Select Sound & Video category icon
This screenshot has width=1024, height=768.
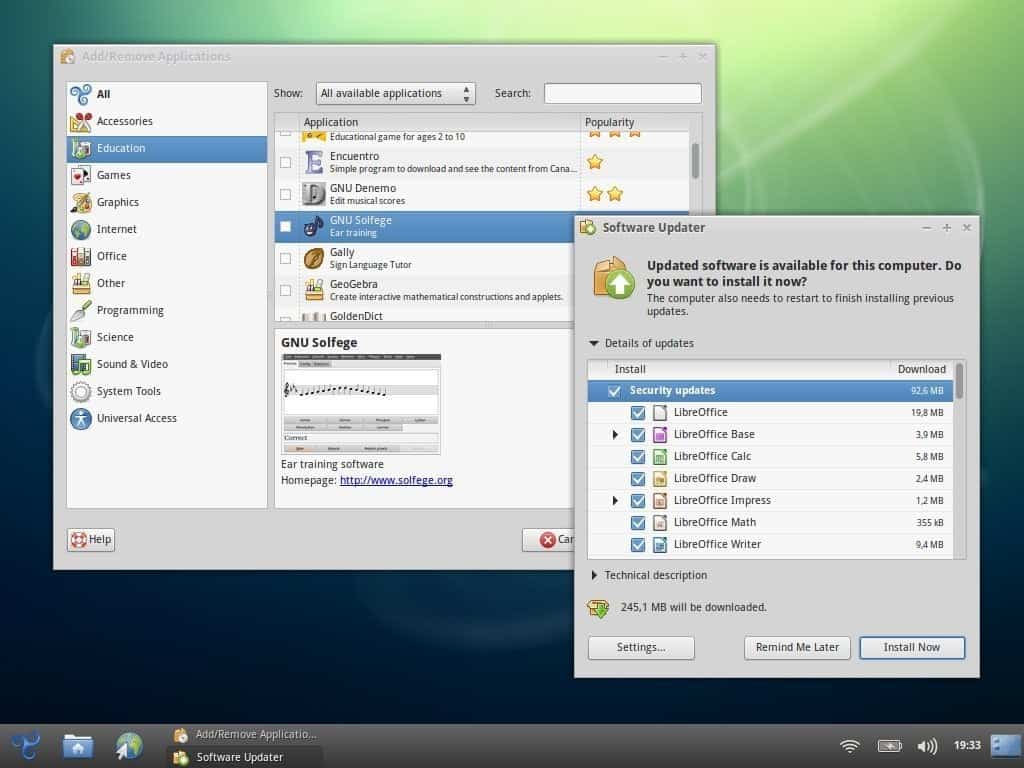(x=81, y=364)
